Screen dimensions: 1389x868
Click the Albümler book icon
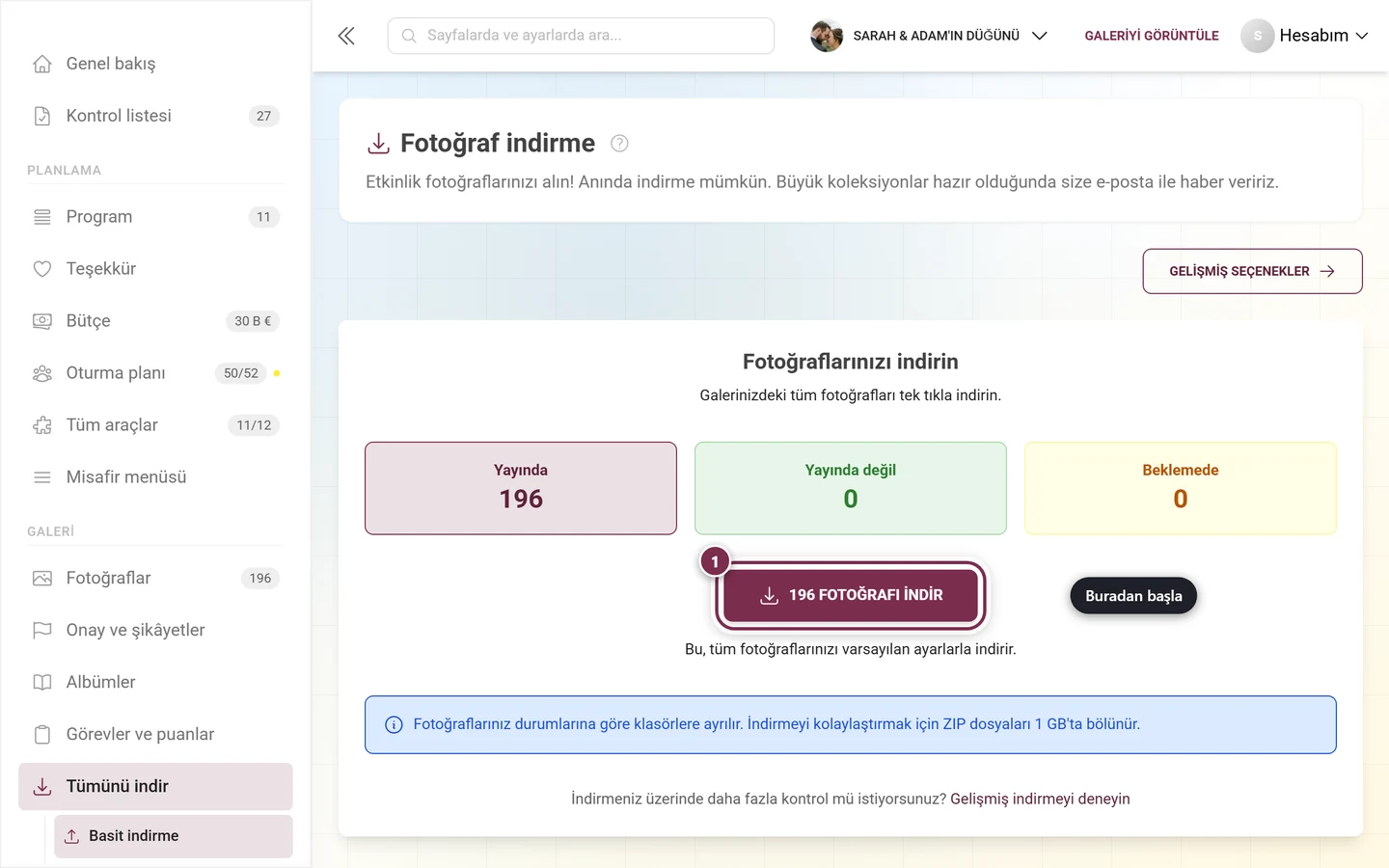coord(42,683)
